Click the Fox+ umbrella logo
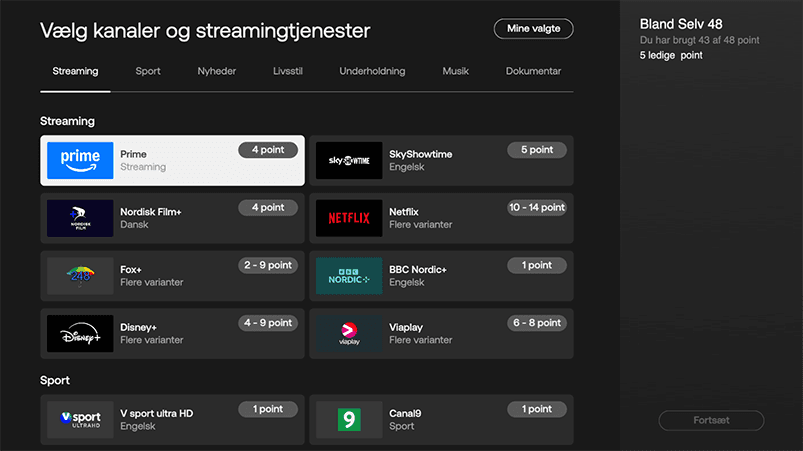The height and width of the screenshot is (451, 803). [x=80, y=276]
